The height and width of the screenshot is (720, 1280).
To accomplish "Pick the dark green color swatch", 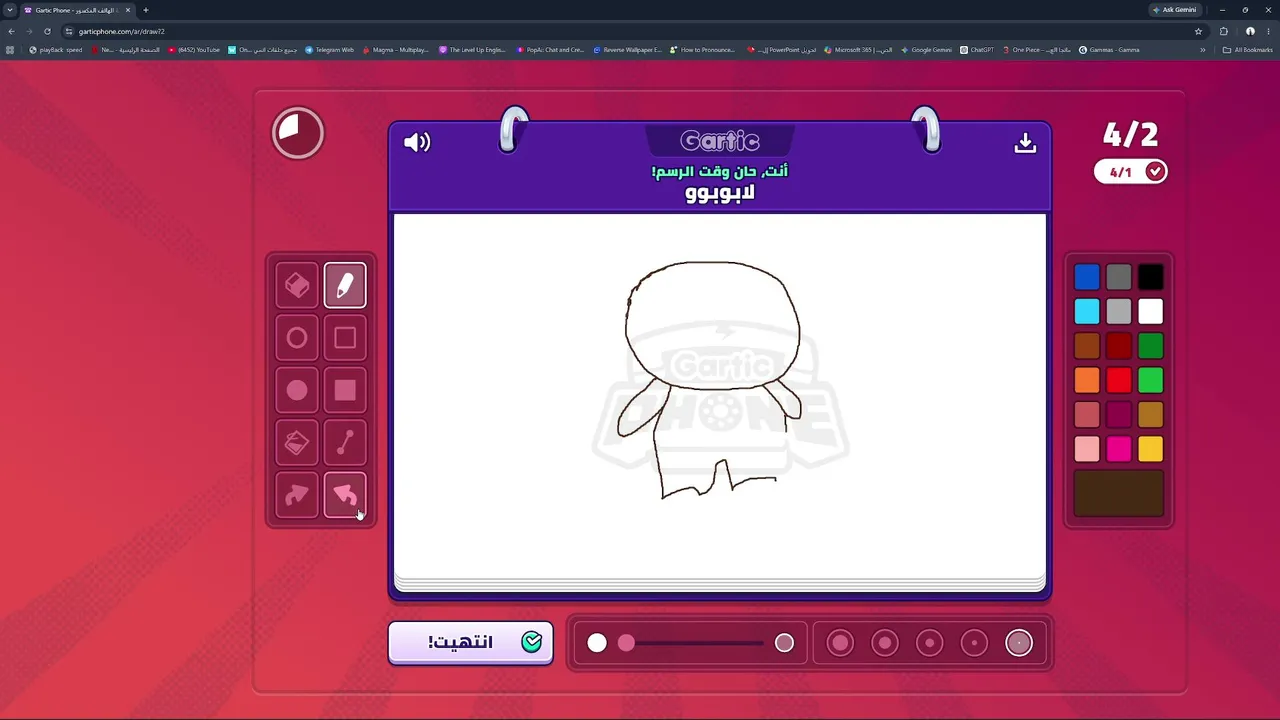I will pos(1151,346).
